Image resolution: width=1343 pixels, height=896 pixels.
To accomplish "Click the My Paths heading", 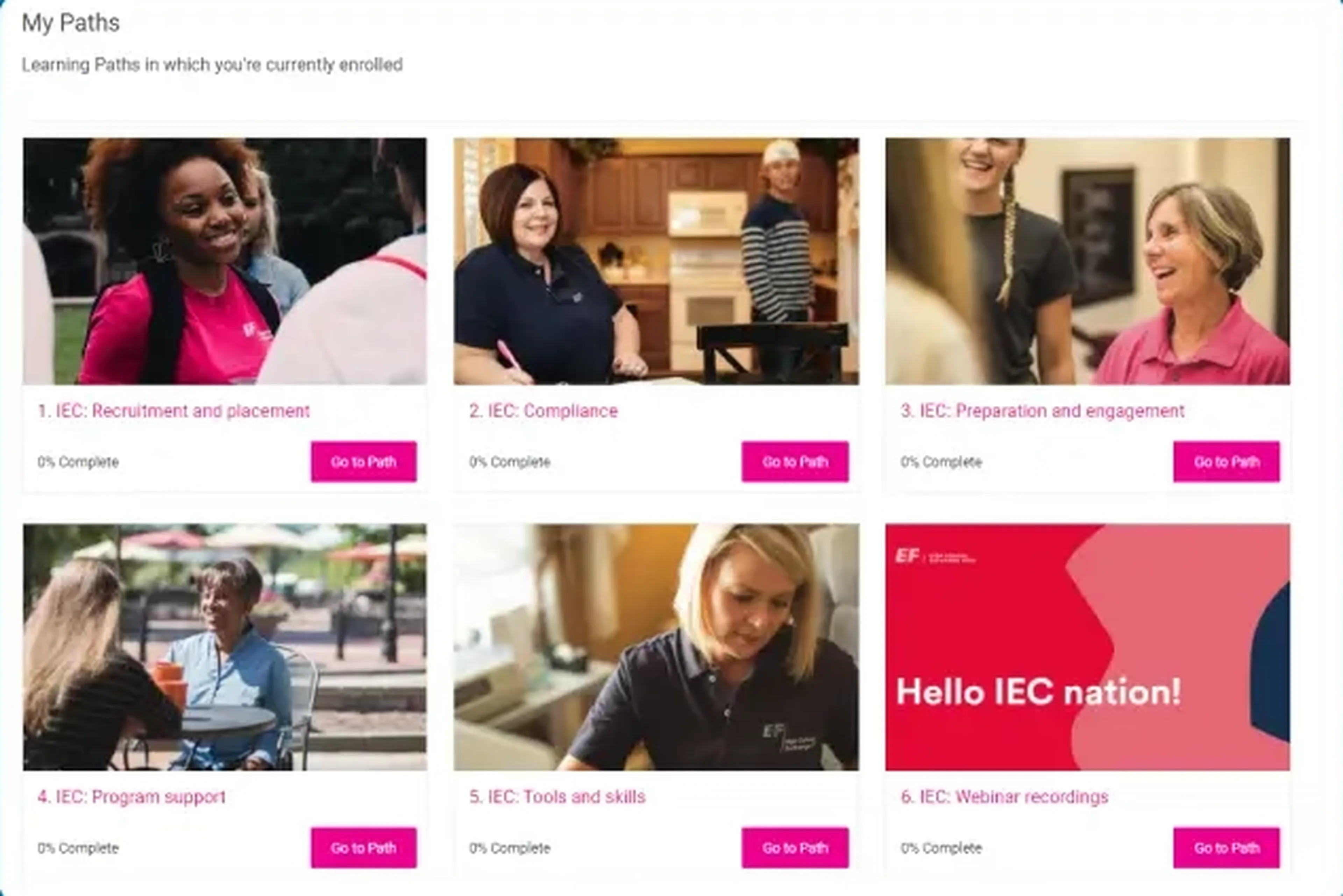I will pyautogui.click(x=71, y=23).
